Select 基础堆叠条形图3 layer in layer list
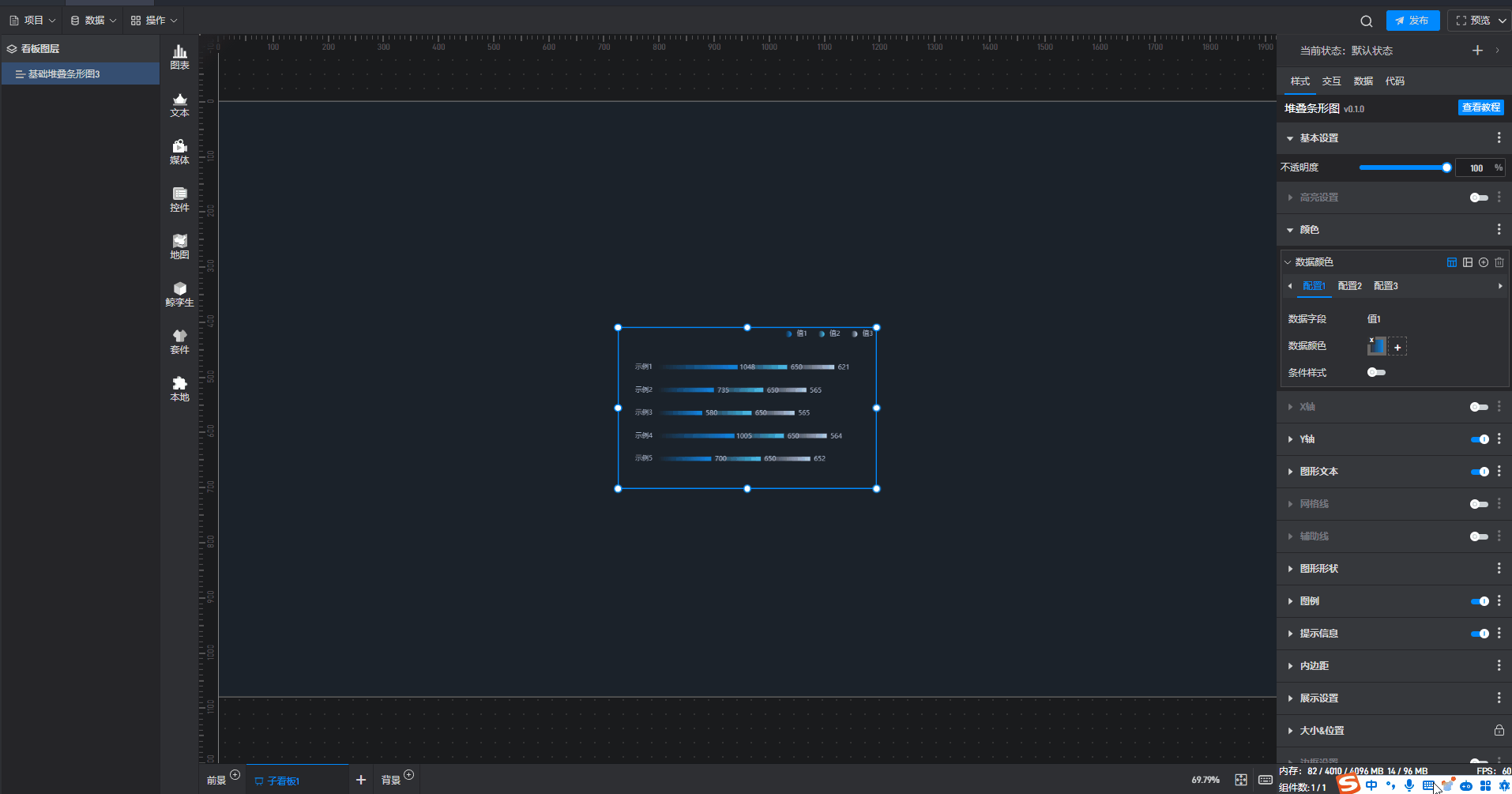Screen dimensions: 1512x794 click(80, 73)
